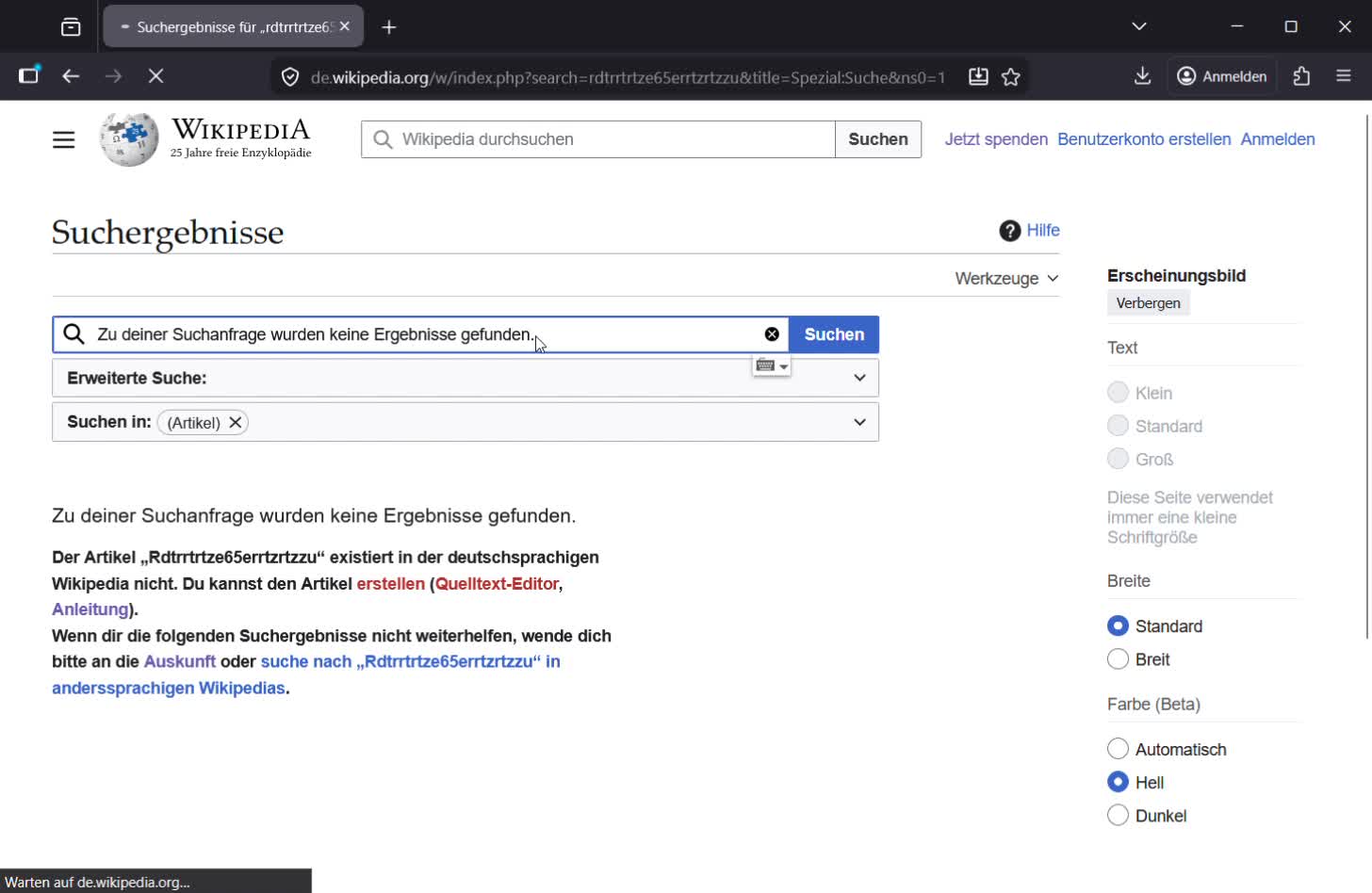Click the Hilfe question mark icon

[x=1009, y=230]
